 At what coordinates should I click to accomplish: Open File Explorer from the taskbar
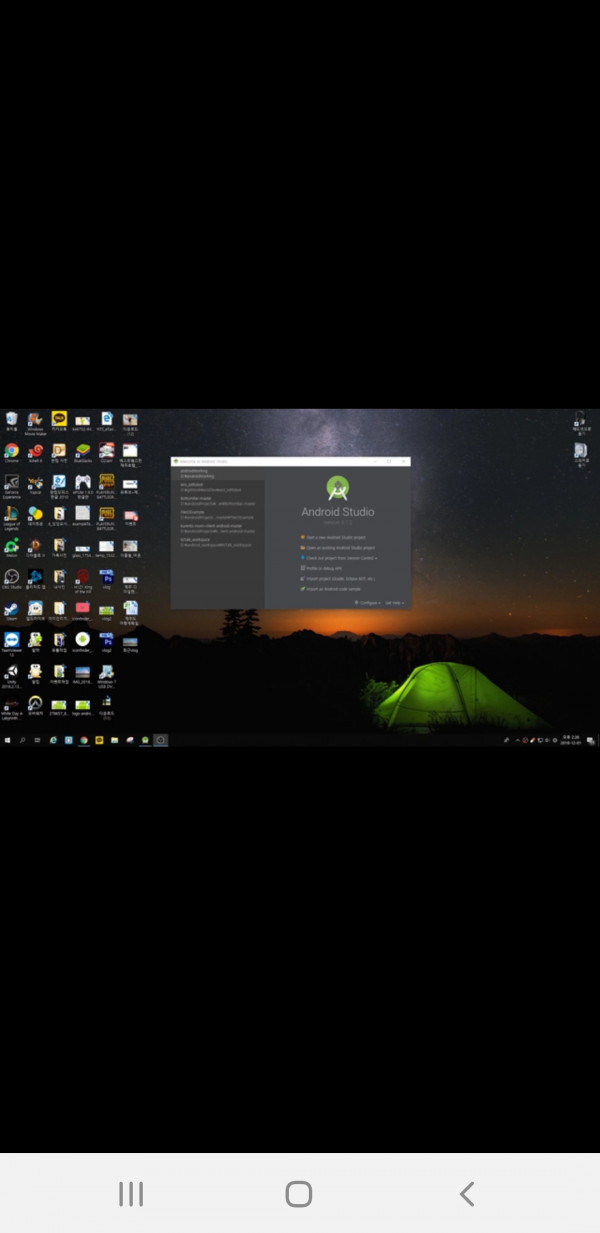point(114,740)
